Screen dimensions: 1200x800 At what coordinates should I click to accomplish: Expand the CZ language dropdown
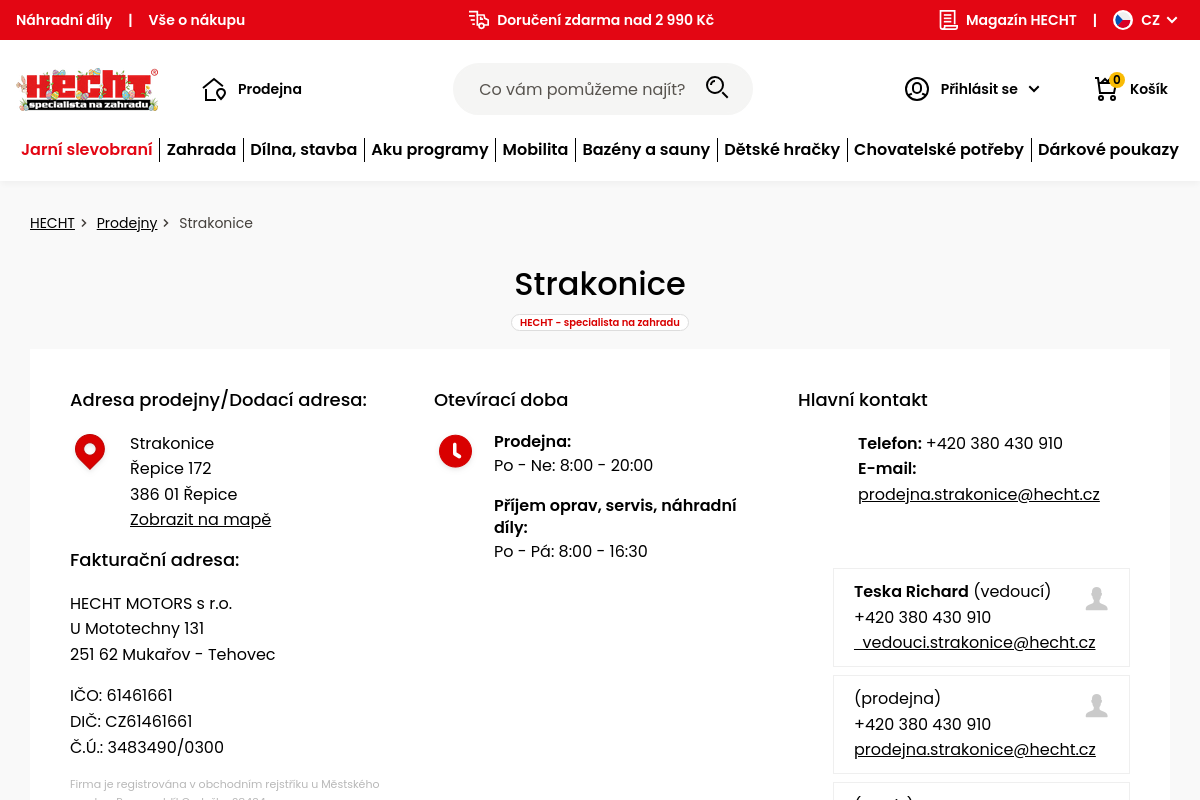[1172, 20]
